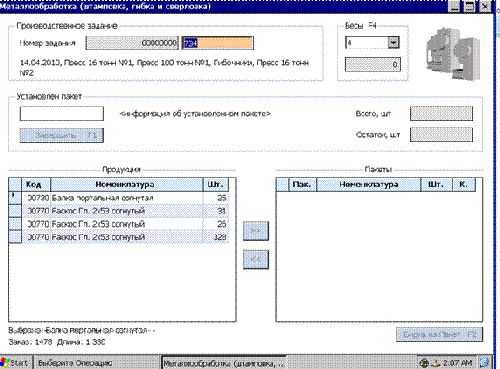
Task: Click the Бирка на Пакет F2 button
Action: tap(439, 334)
